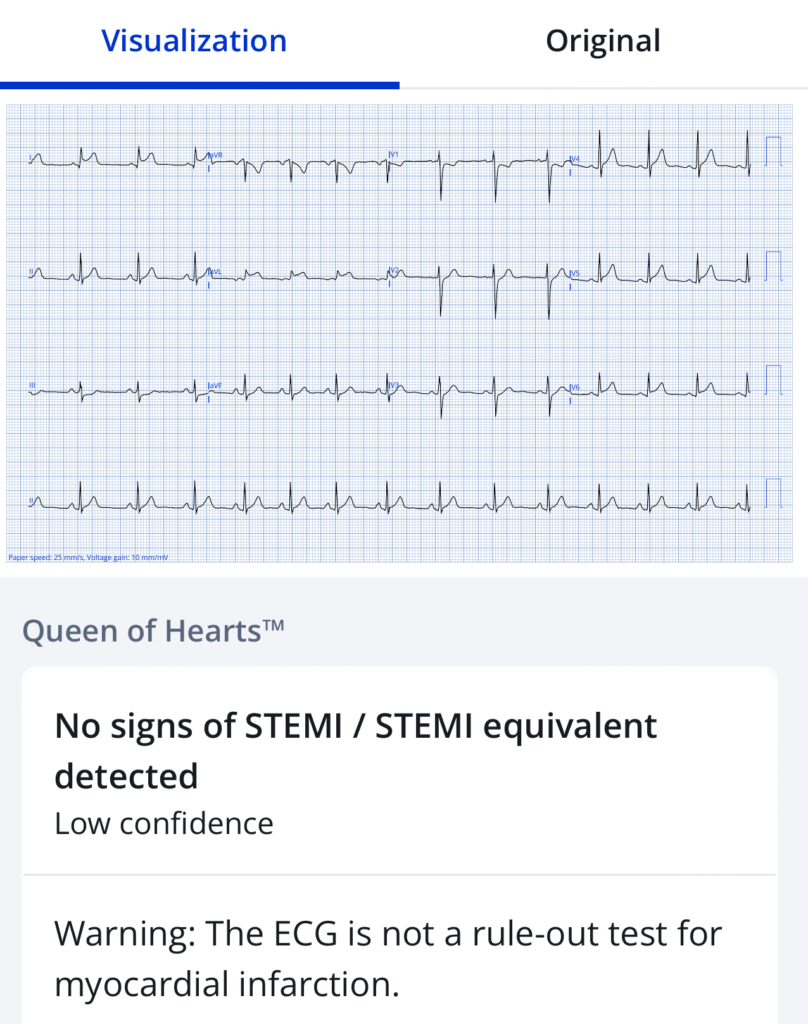Click the V4 lead label
This screenshot has height=1024, width=808.
click(574, 159)
